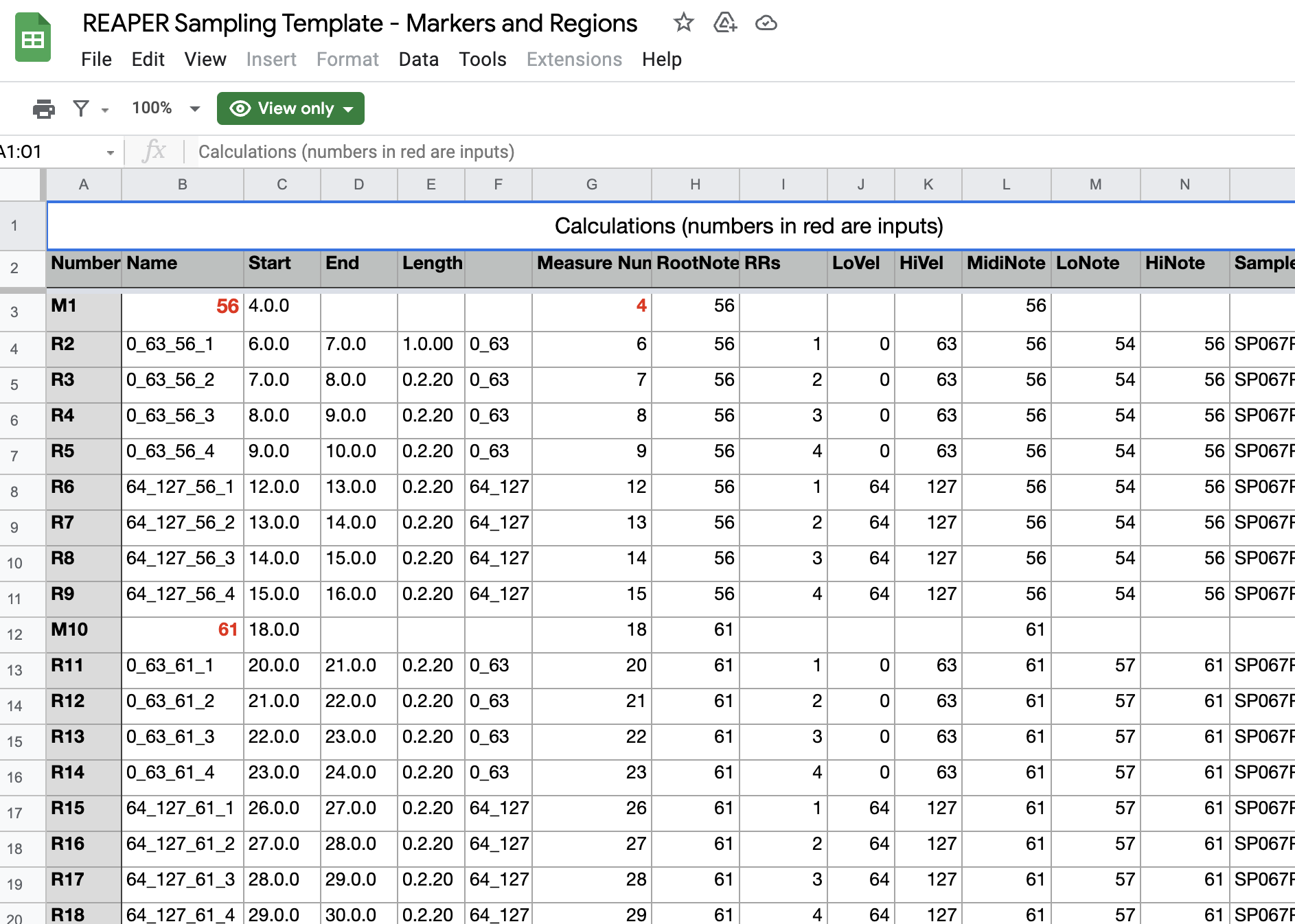Viewport: 1295px width, 924px height.
Task: Click the 'M10' number cell
Action: coord(84,634)
